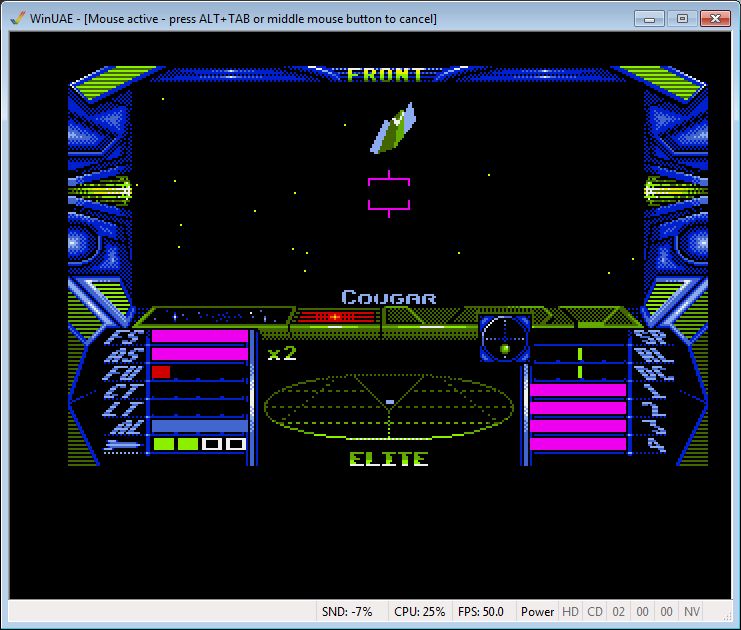This screenshot has width=741, height=630.
Task: Click the blip at scanner center
Action: pyautogui.click(x=390, y=402)
